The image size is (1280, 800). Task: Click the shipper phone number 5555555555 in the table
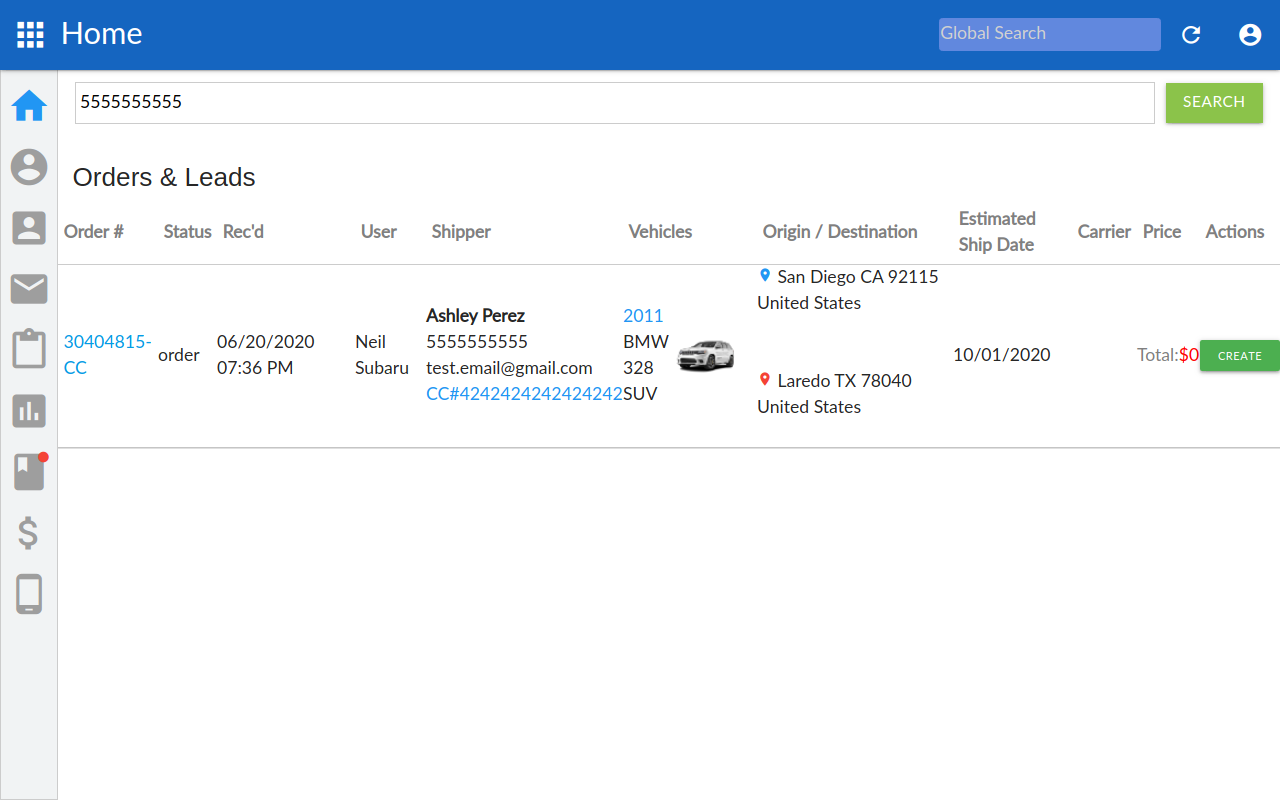click(x=477, y=341)
